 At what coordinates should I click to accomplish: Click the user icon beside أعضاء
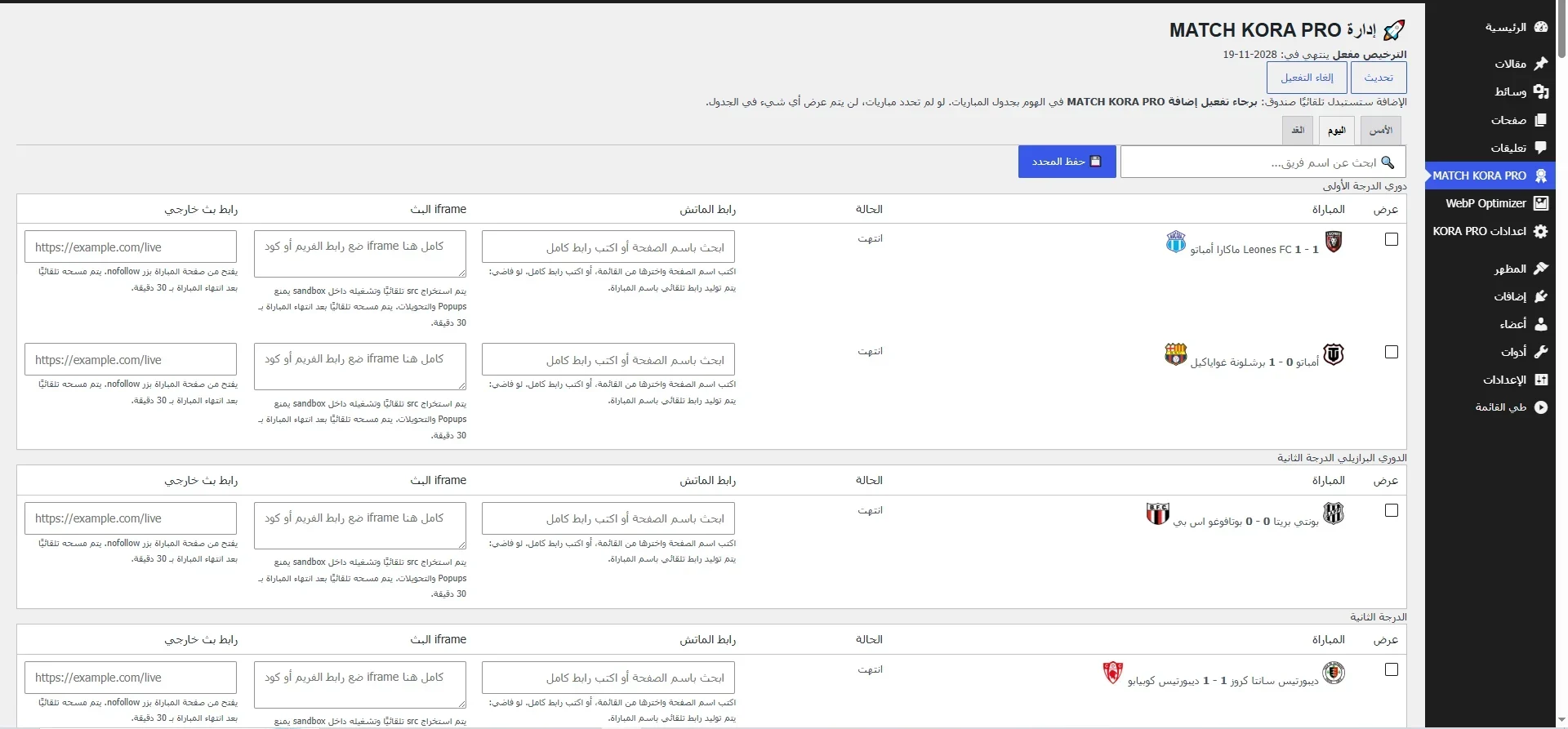1541,324
